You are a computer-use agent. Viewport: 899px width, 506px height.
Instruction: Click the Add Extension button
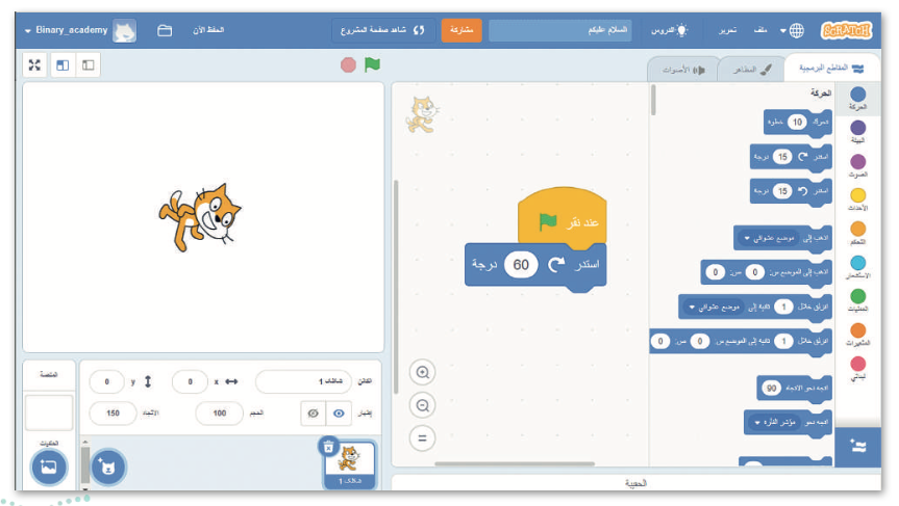pyautogui.click(x=858, y=446)
